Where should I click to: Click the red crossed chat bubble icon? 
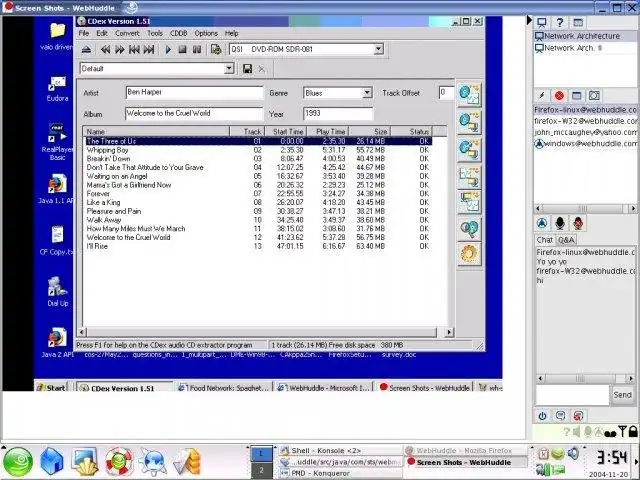(578, 416)
